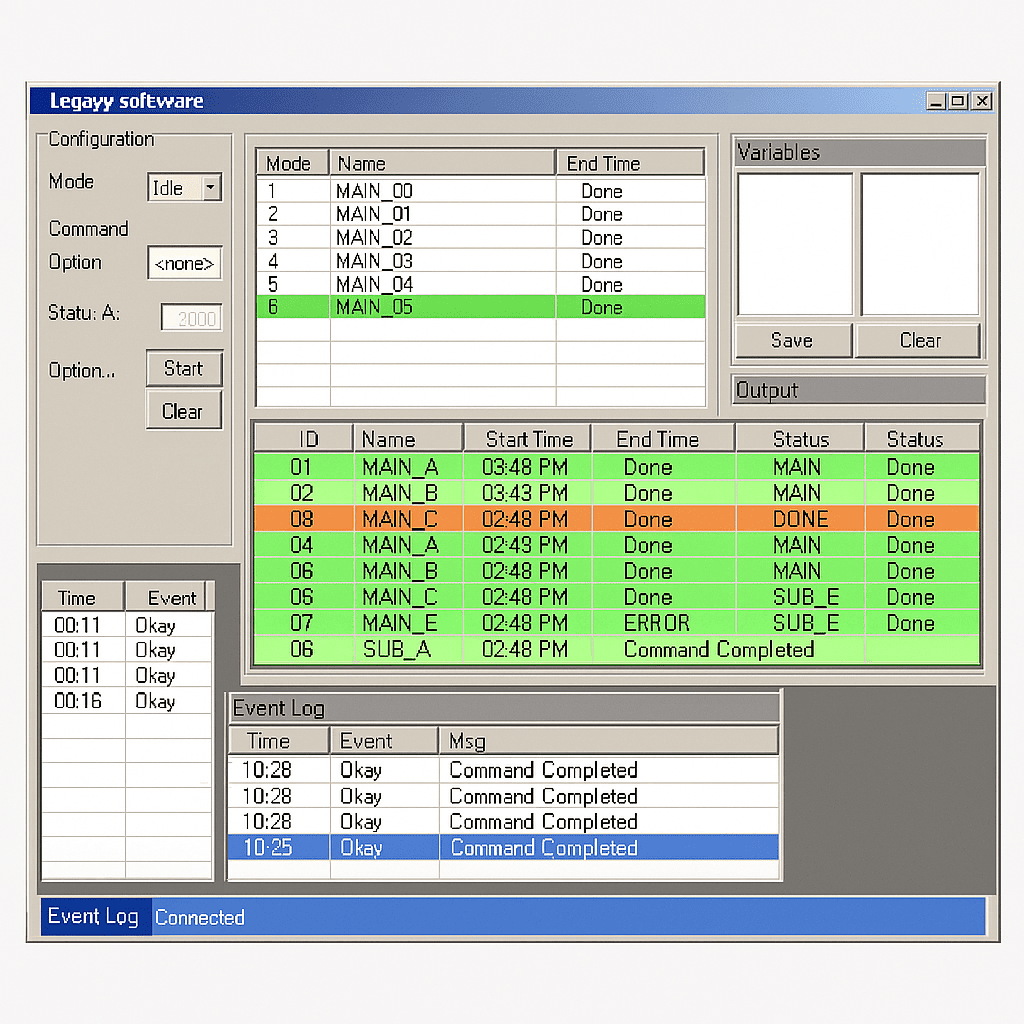Switch to the Event Log status tab
The image size is (1024, 1024).
click(x=95, y=916)
